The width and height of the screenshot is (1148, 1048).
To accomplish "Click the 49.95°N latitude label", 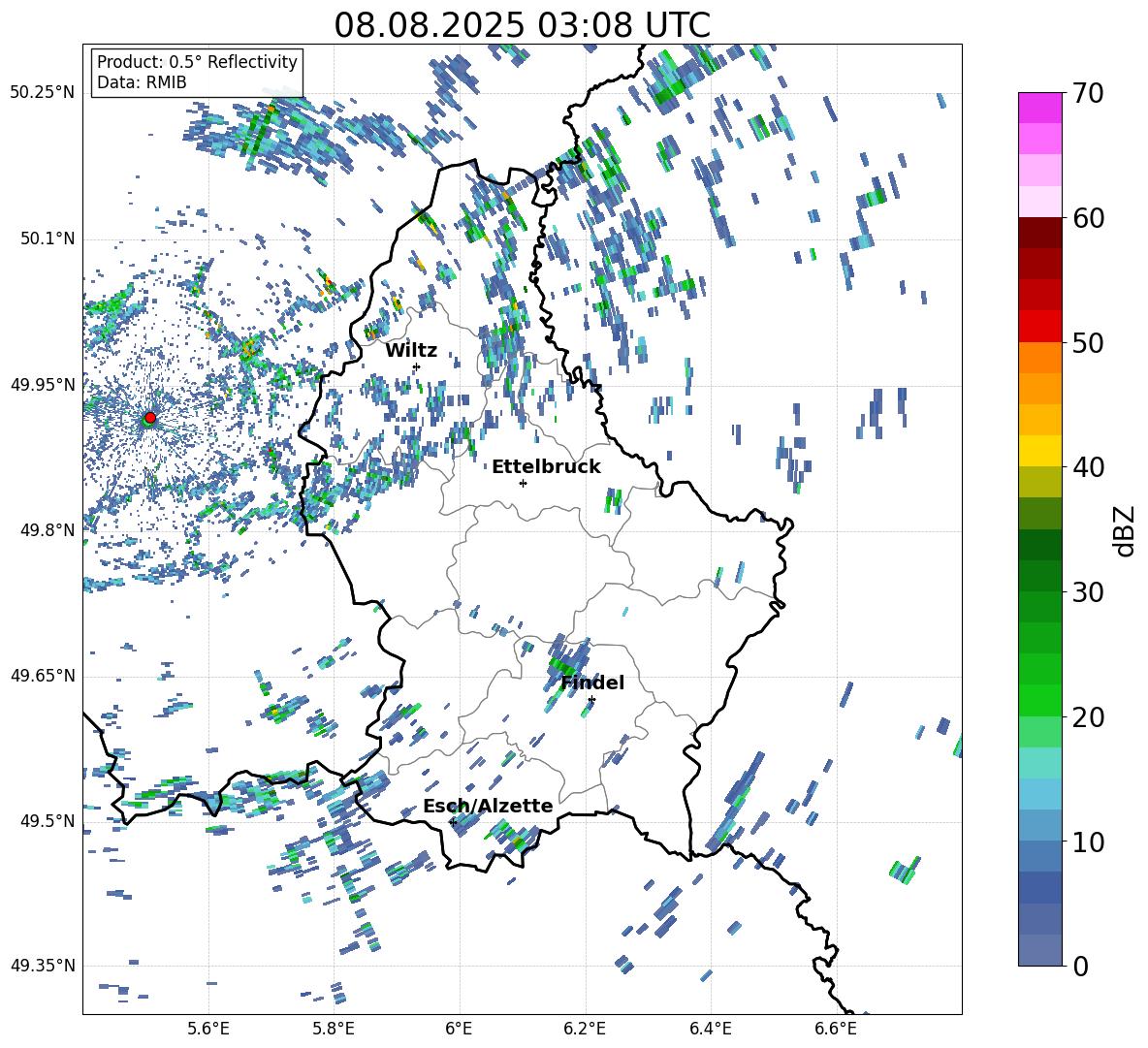I will pos(43,385).
